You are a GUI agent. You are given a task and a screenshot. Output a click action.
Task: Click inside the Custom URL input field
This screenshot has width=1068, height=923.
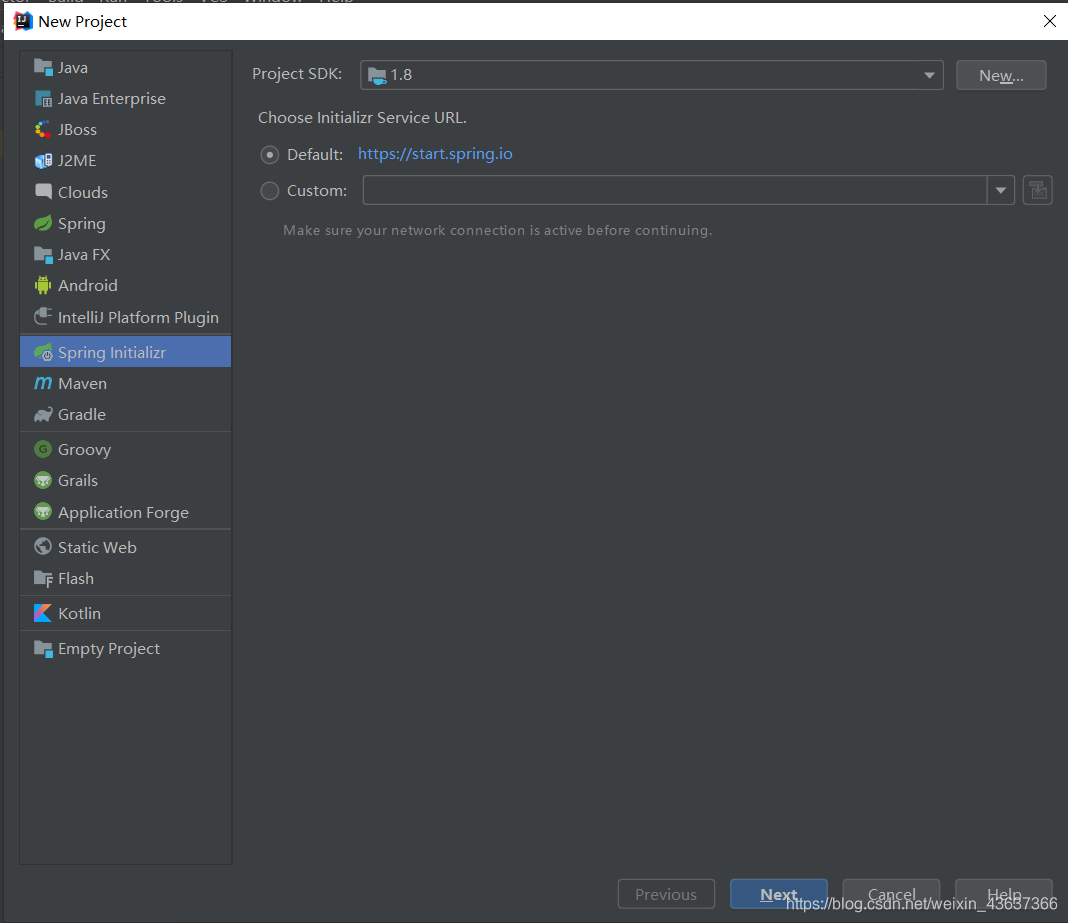click(675, 190)
